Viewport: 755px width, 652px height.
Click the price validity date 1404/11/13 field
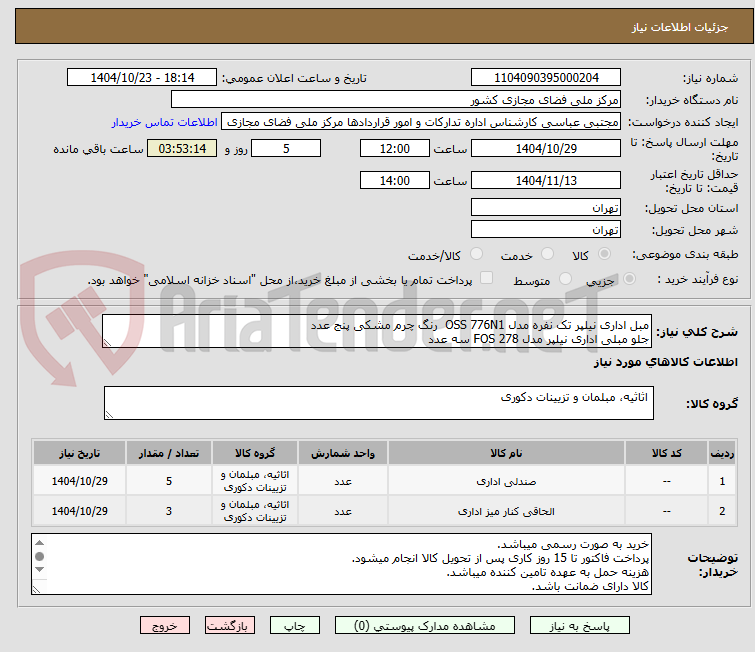coord(546,180)
